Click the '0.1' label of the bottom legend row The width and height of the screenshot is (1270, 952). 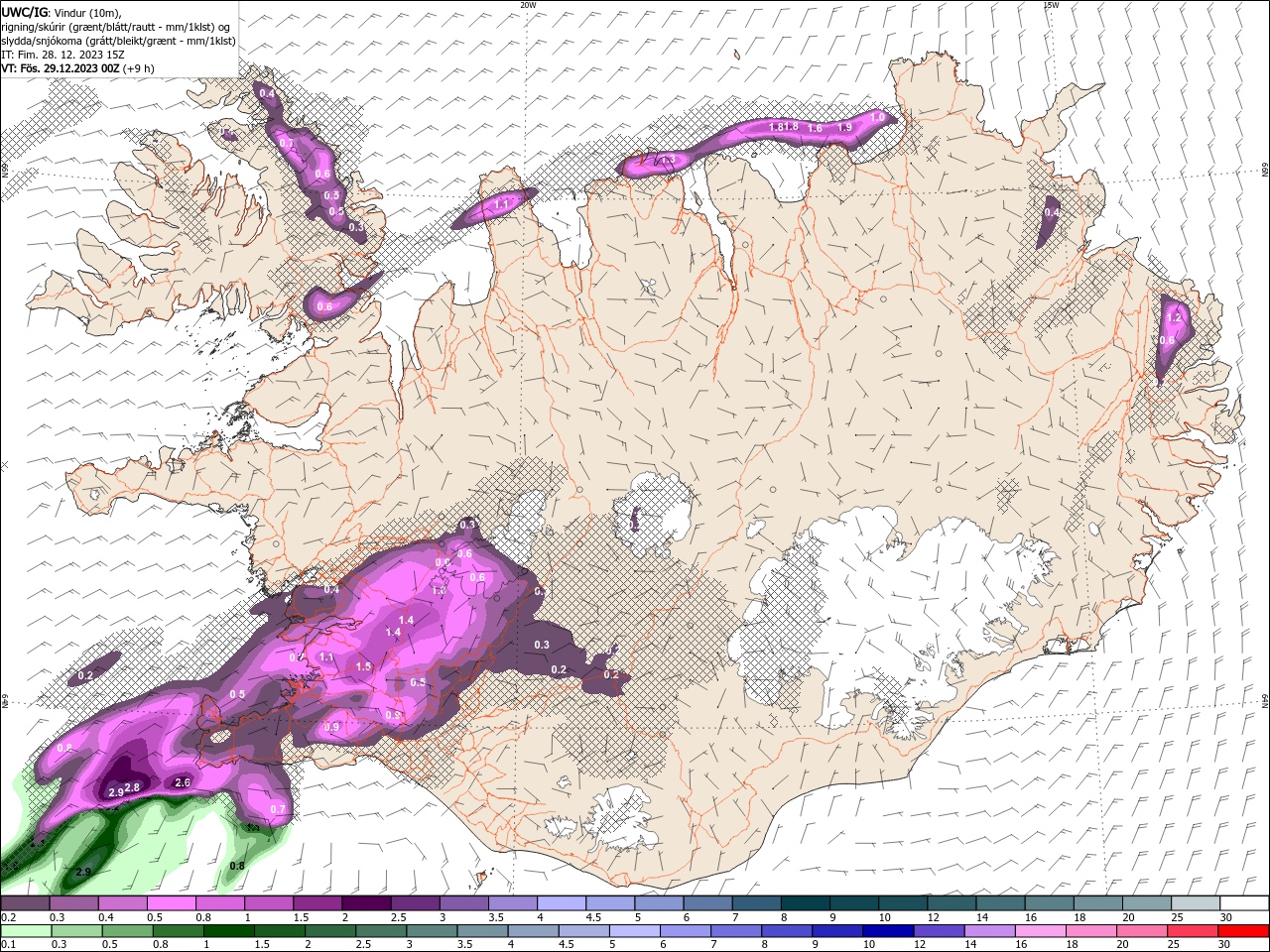click(8, 945)
